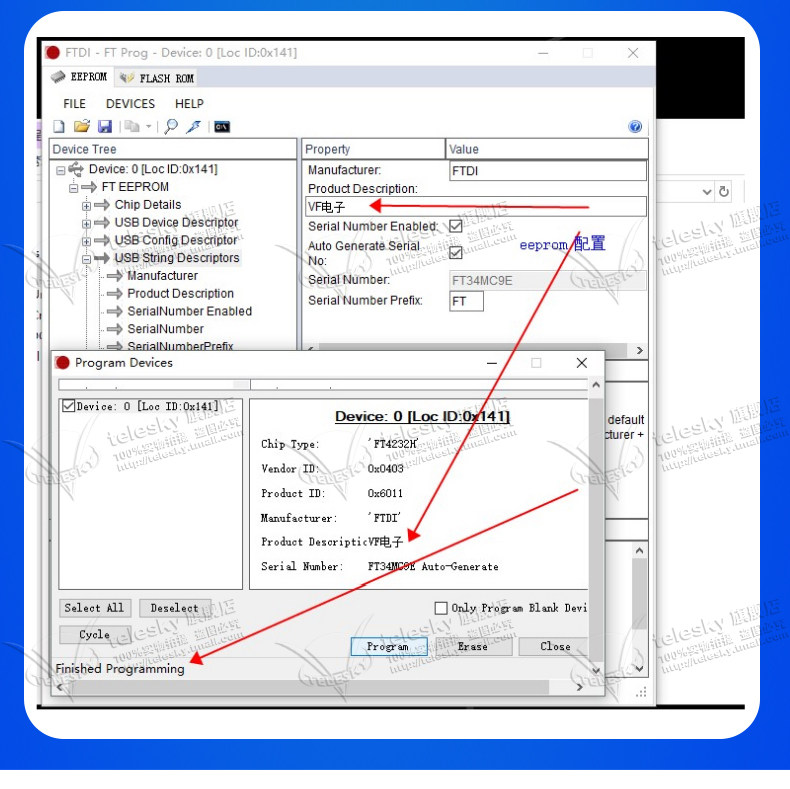Click the background window refresh icon
The width and height of the screenshot is (790, 789).
(x=724, y=191)
